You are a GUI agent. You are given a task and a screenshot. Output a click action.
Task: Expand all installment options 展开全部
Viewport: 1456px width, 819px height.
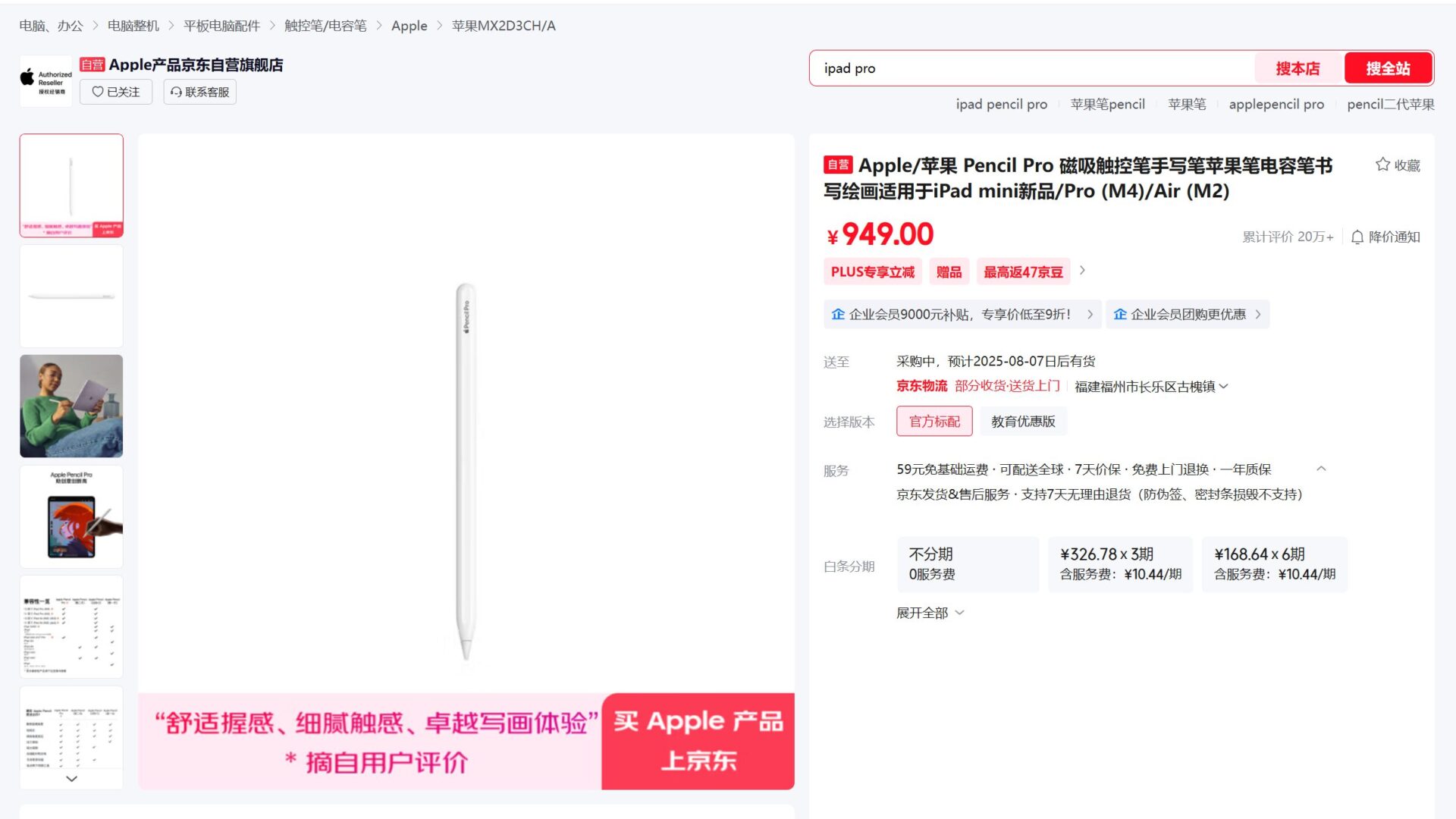pos(930,613)
